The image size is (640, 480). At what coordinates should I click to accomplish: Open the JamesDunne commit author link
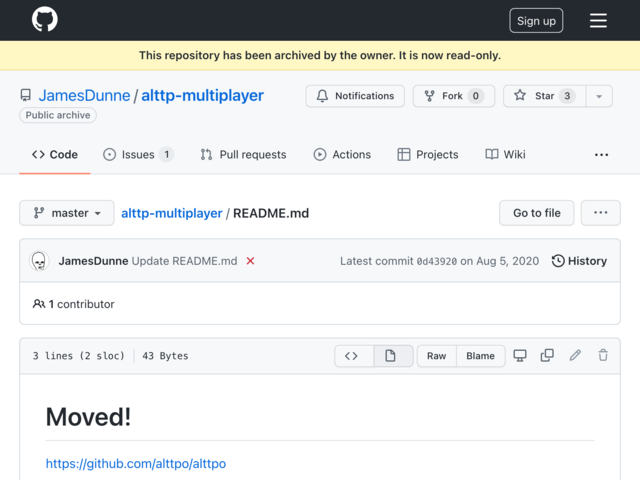tap(93, 261)
